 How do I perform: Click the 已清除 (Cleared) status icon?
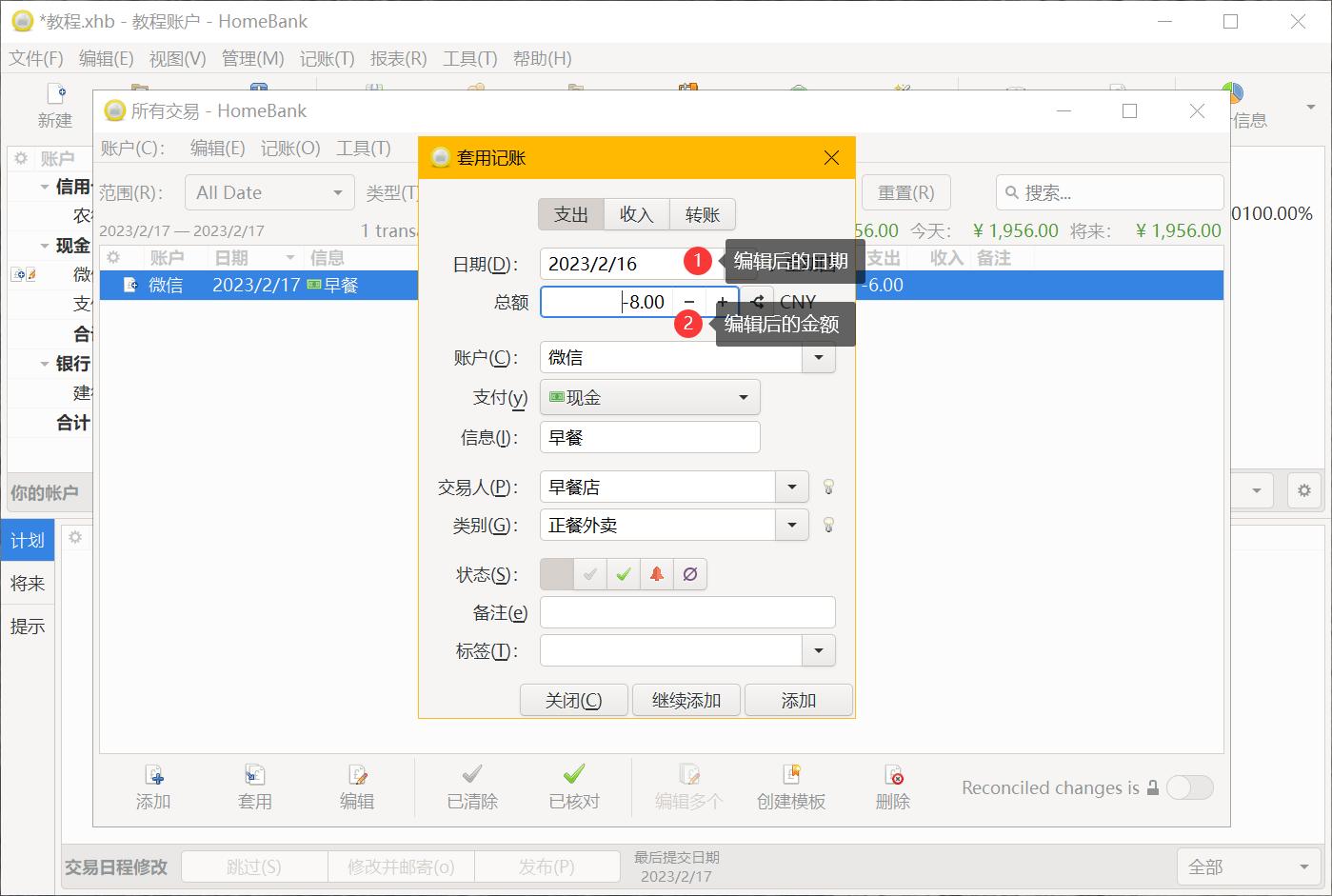[470, 786]
